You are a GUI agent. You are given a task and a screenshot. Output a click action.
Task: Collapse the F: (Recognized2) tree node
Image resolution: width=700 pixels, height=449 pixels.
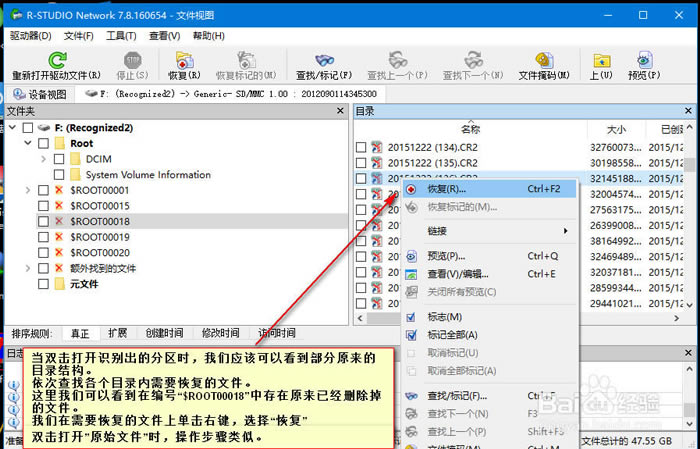pos(11,129)
